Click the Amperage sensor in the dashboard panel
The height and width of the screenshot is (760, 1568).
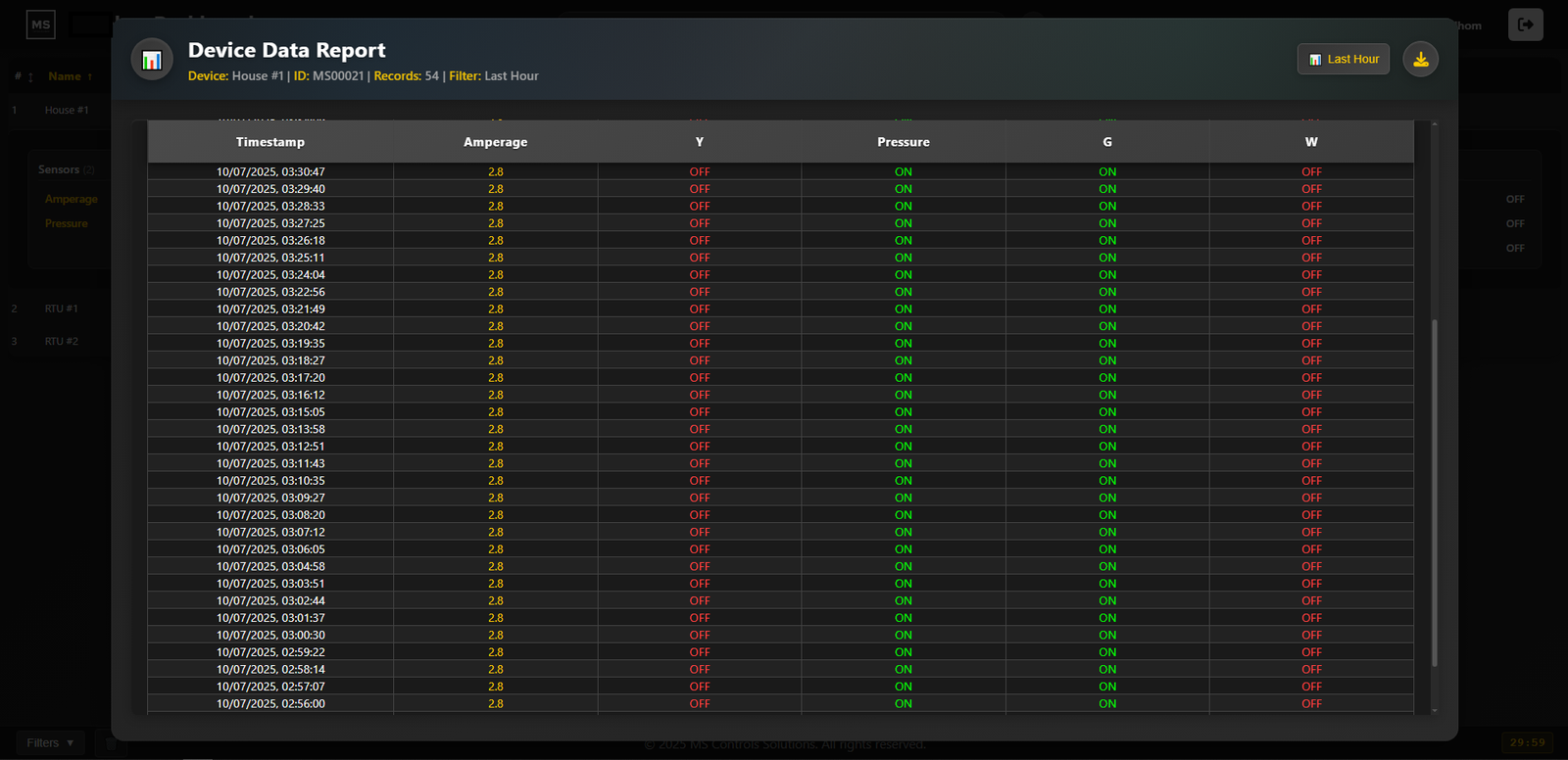click(72, 199)
